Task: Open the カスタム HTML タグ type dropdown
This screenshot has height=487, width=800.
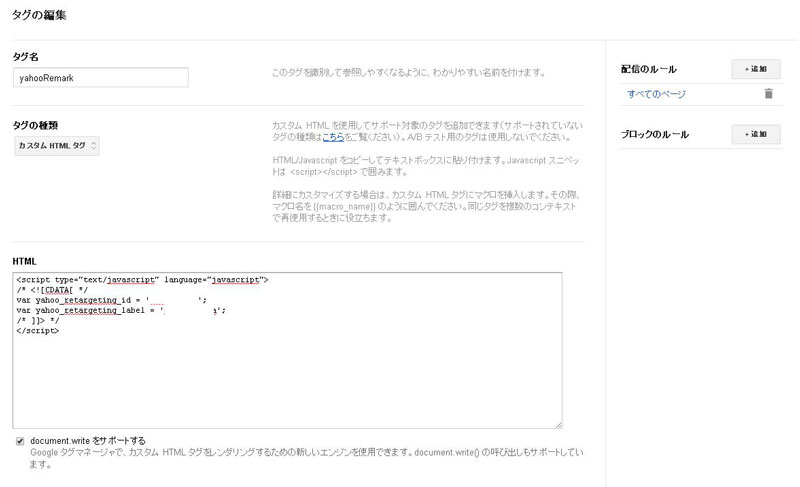Action: pos(57,146)
